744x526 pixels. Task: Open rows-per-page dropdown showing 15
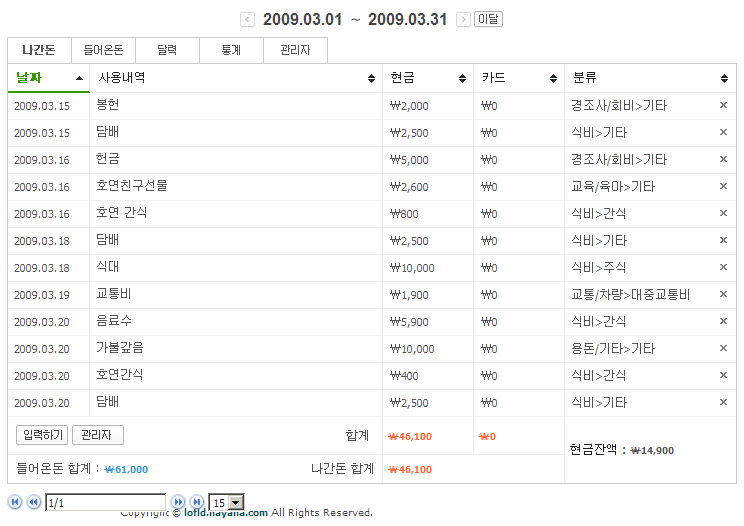tap(226, 502)
